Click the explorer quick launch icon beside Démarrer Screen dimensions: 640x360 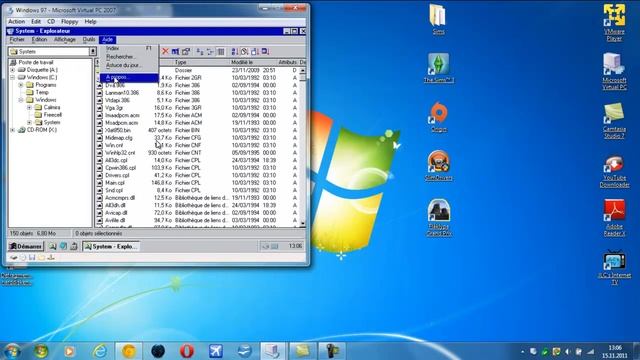point(53,247)
